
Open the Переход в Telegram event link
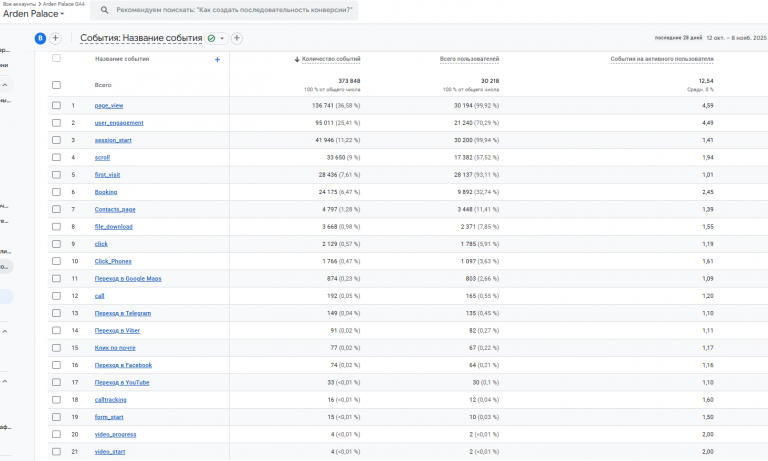(x=123, y=313)
